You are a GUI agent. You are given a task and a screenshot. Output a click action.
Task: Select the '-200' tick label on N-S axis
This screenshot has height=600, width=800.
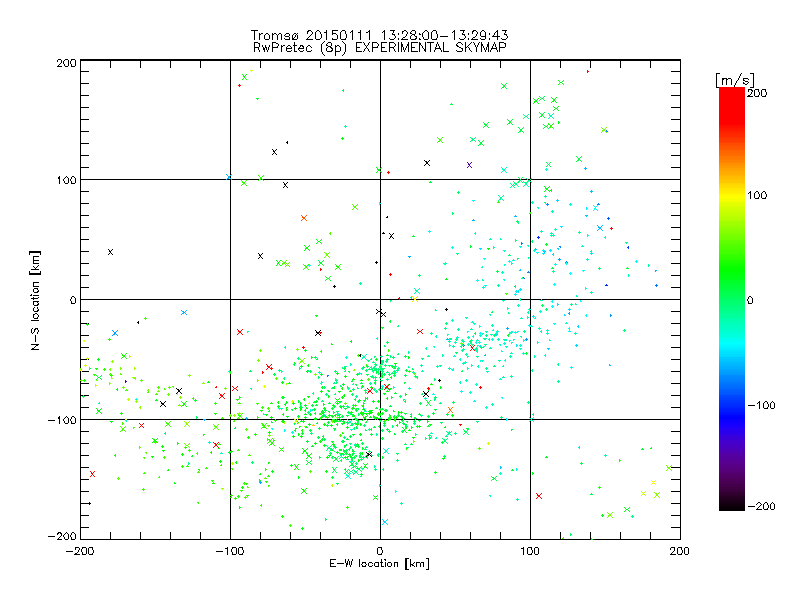click(x=63, y=536)
